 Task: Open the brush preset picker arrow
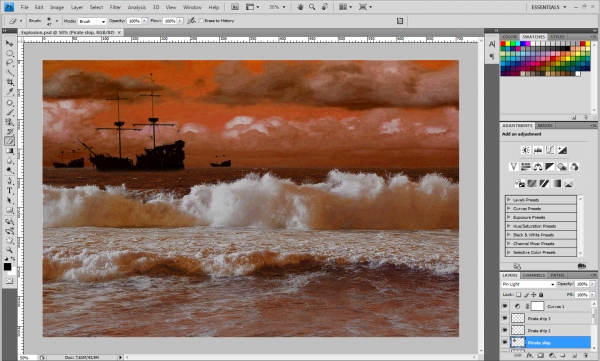(57, 21)
